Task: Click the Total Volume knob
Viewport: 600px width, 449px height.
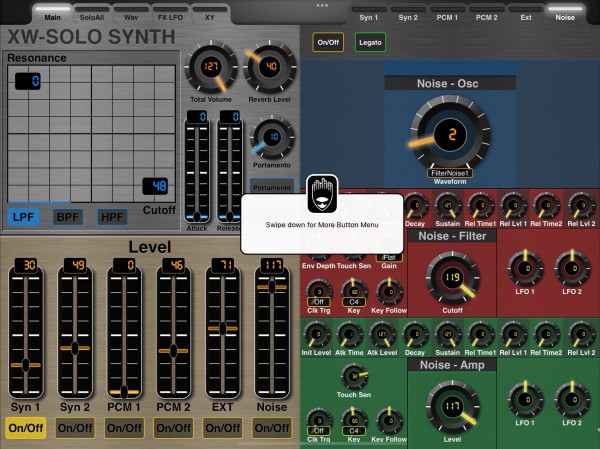Action: 211,67
